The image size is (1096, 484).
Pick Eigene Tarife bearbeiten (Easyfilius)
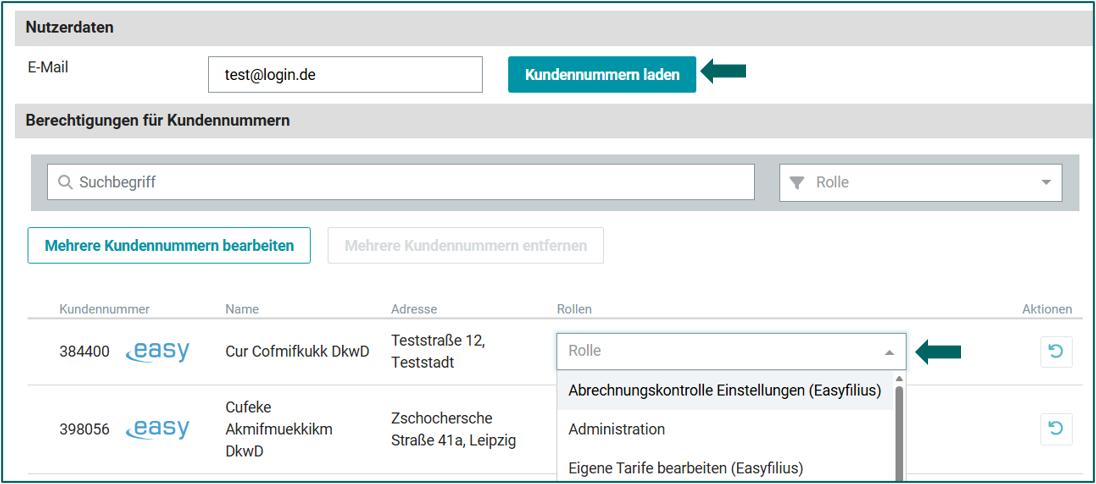coord(685,467)
